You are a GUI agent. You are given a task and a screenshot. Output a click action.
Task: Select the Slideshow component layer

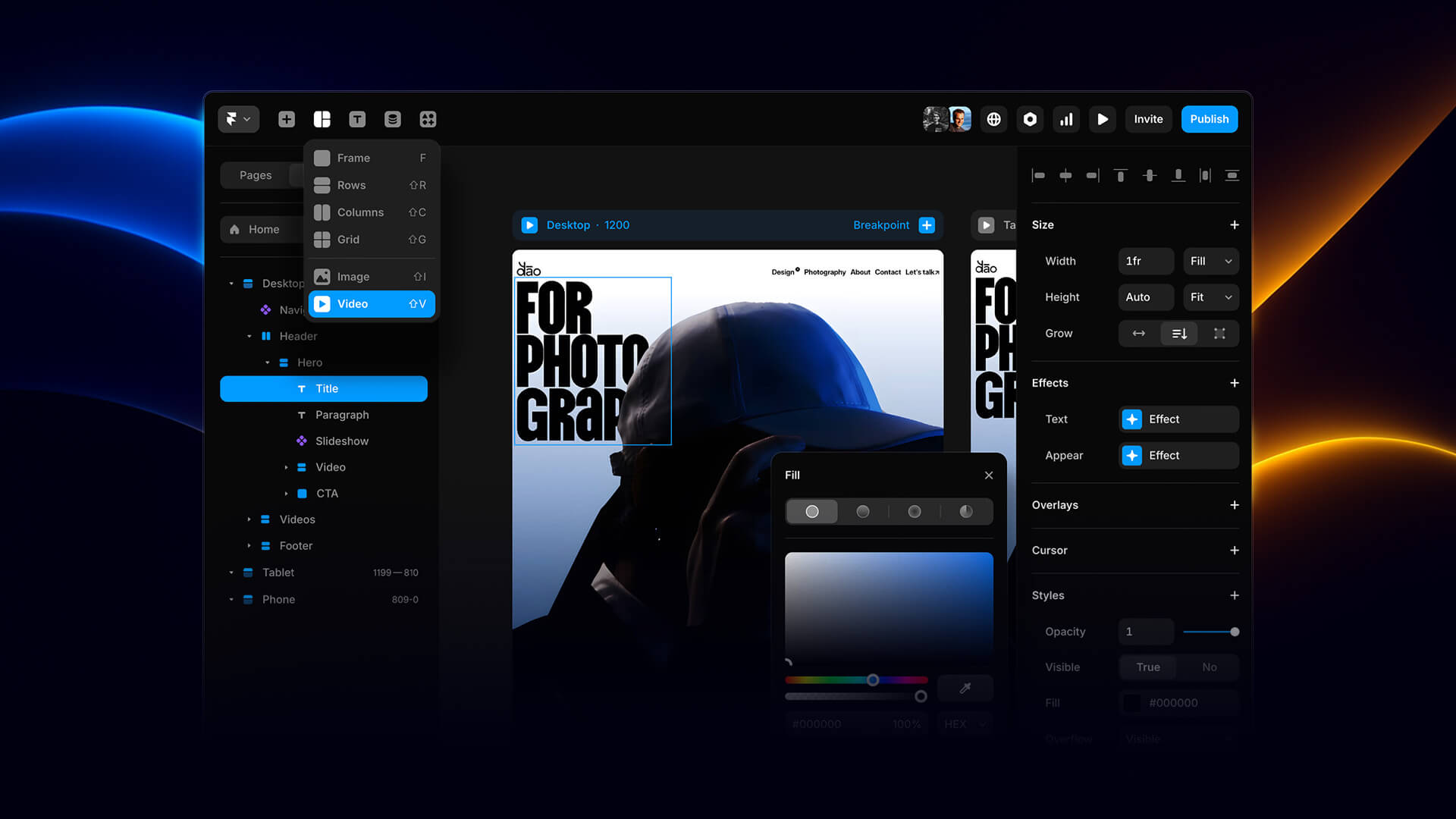pos(342,441)
